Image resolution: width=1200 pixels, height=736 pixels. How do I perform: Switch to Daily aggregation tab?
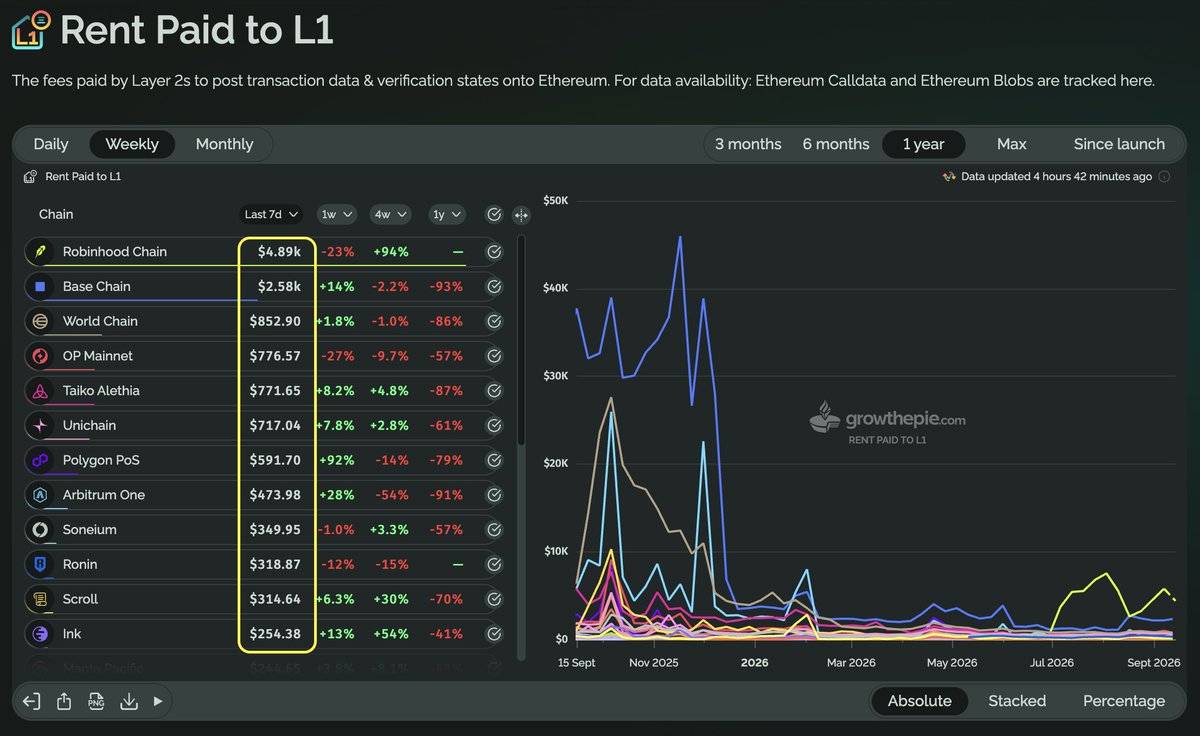(51, 144)
